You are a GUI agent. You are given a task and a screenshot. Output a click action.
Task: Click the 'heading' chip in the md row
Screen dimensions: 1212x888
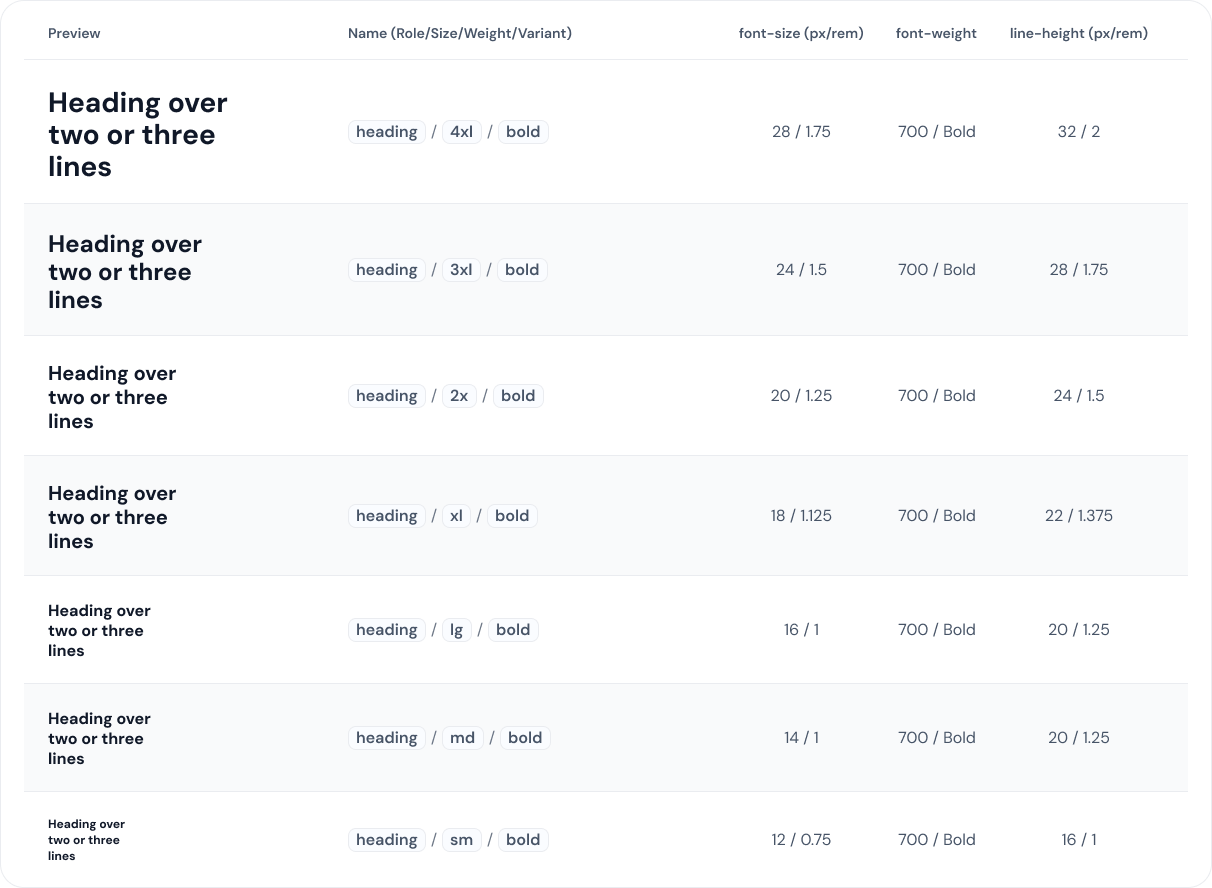pos(387,737)
